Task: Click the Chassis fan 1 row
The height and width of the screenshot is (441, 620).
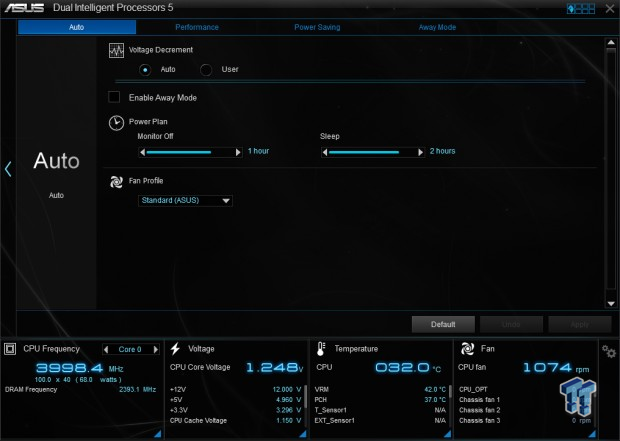Action: coord(525,400)
